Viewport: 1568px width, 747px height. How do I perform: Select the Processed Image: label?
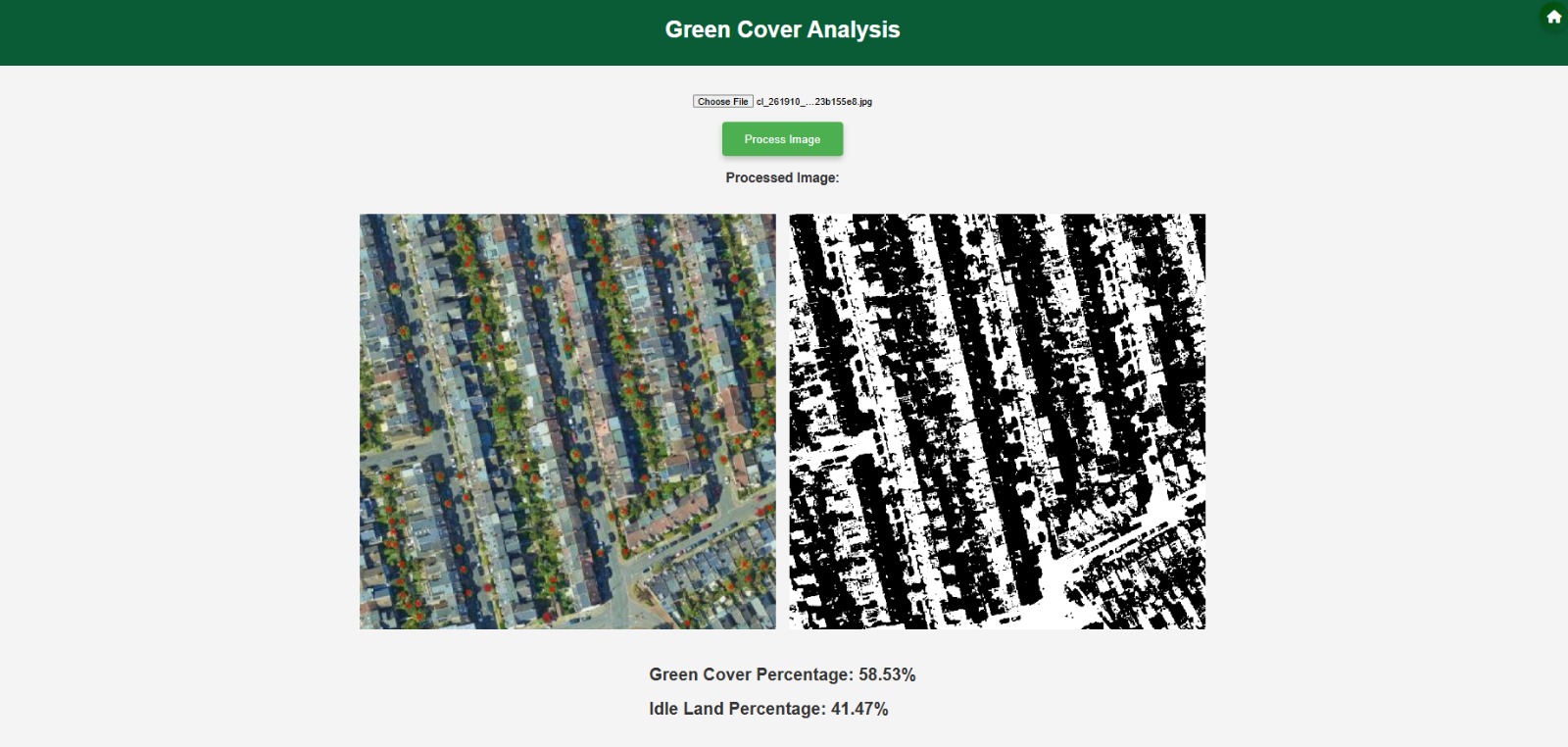(782, 177)
